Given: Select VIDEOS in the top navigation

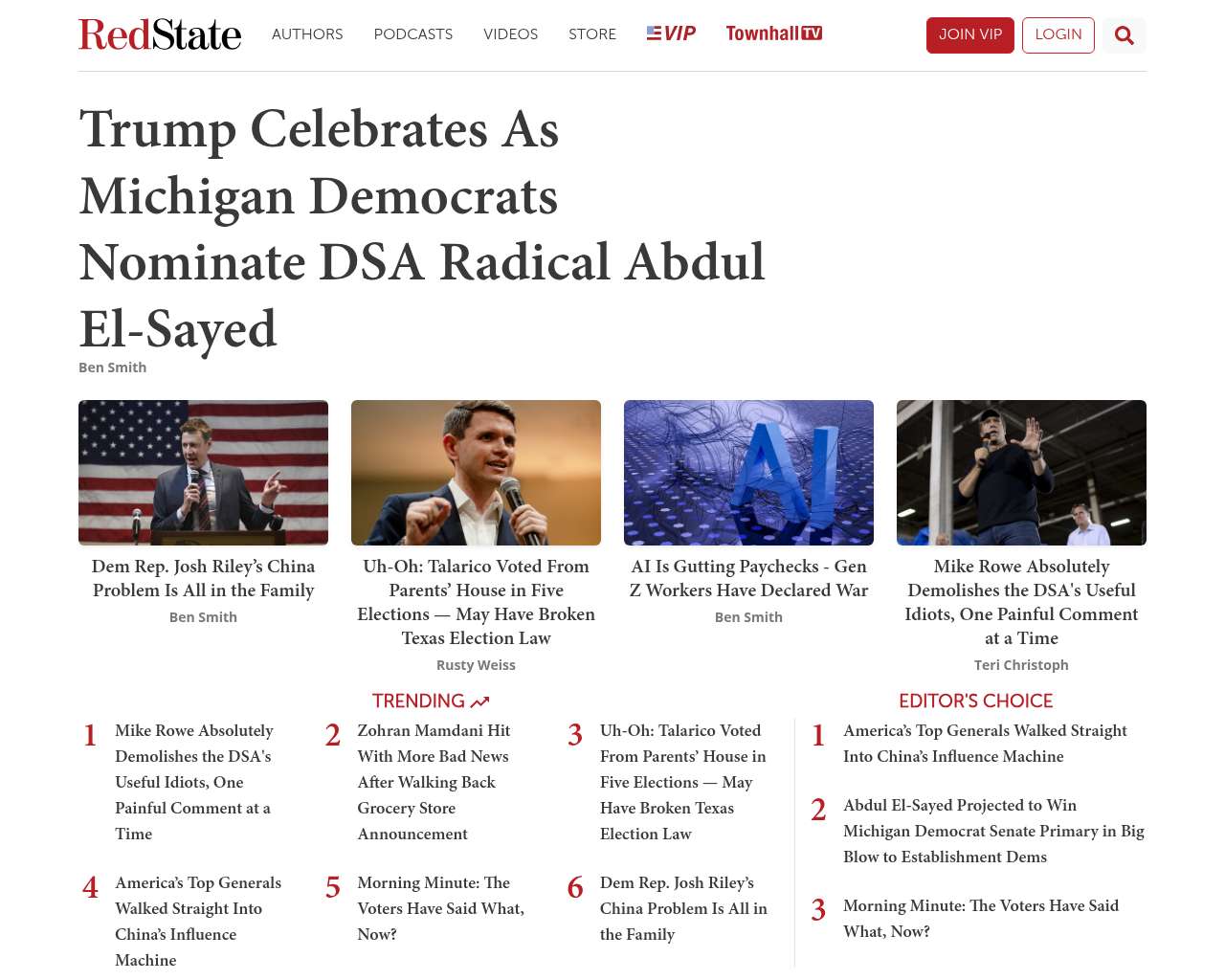Looking at the screenshot, I should click(x=510, y=34).
